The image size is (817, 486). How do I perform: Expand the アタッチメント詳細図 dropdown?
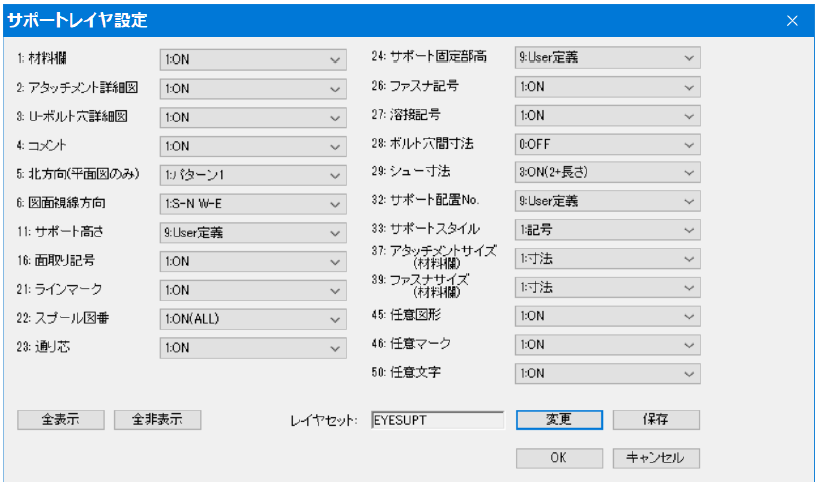pyautogui.click(x=253, y=89)
